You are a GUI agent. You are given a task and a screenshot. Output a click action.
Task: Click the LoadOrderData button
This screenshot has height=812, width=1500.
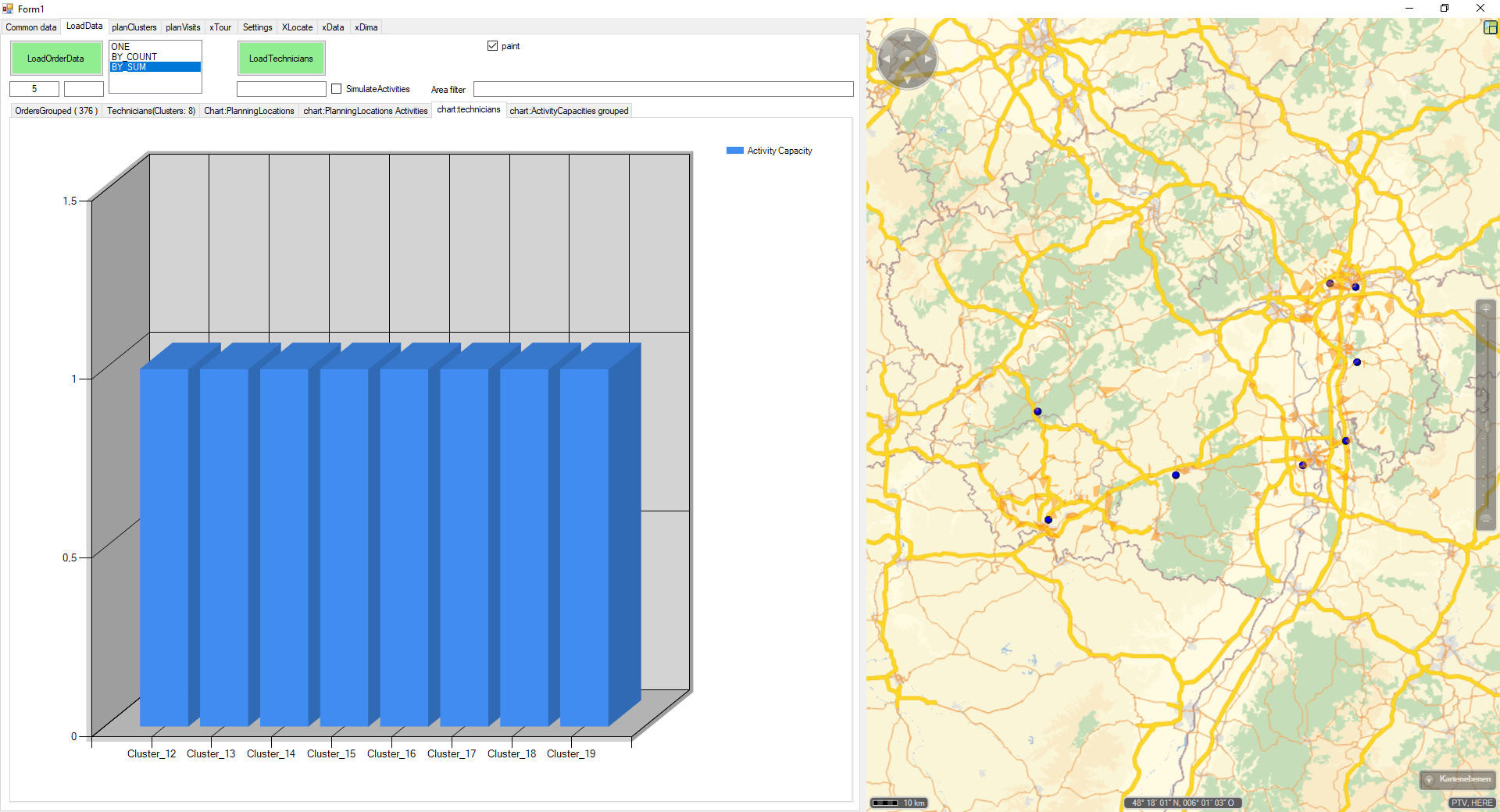(55, 59)
